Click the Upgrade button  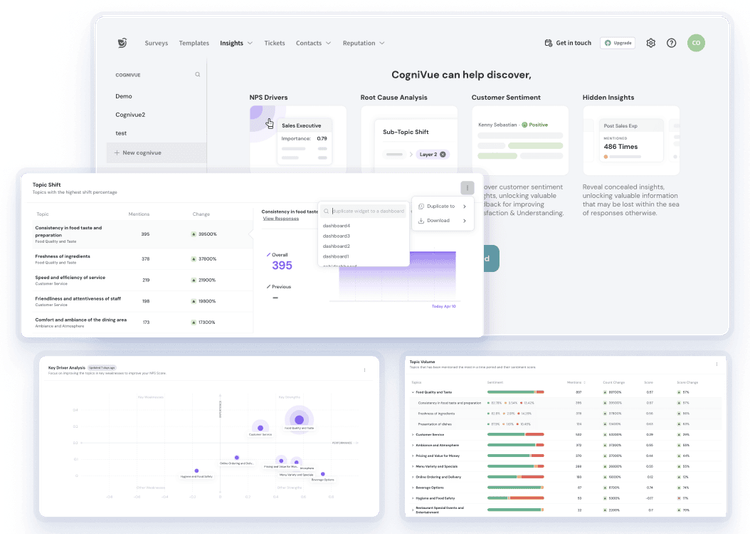618,43
